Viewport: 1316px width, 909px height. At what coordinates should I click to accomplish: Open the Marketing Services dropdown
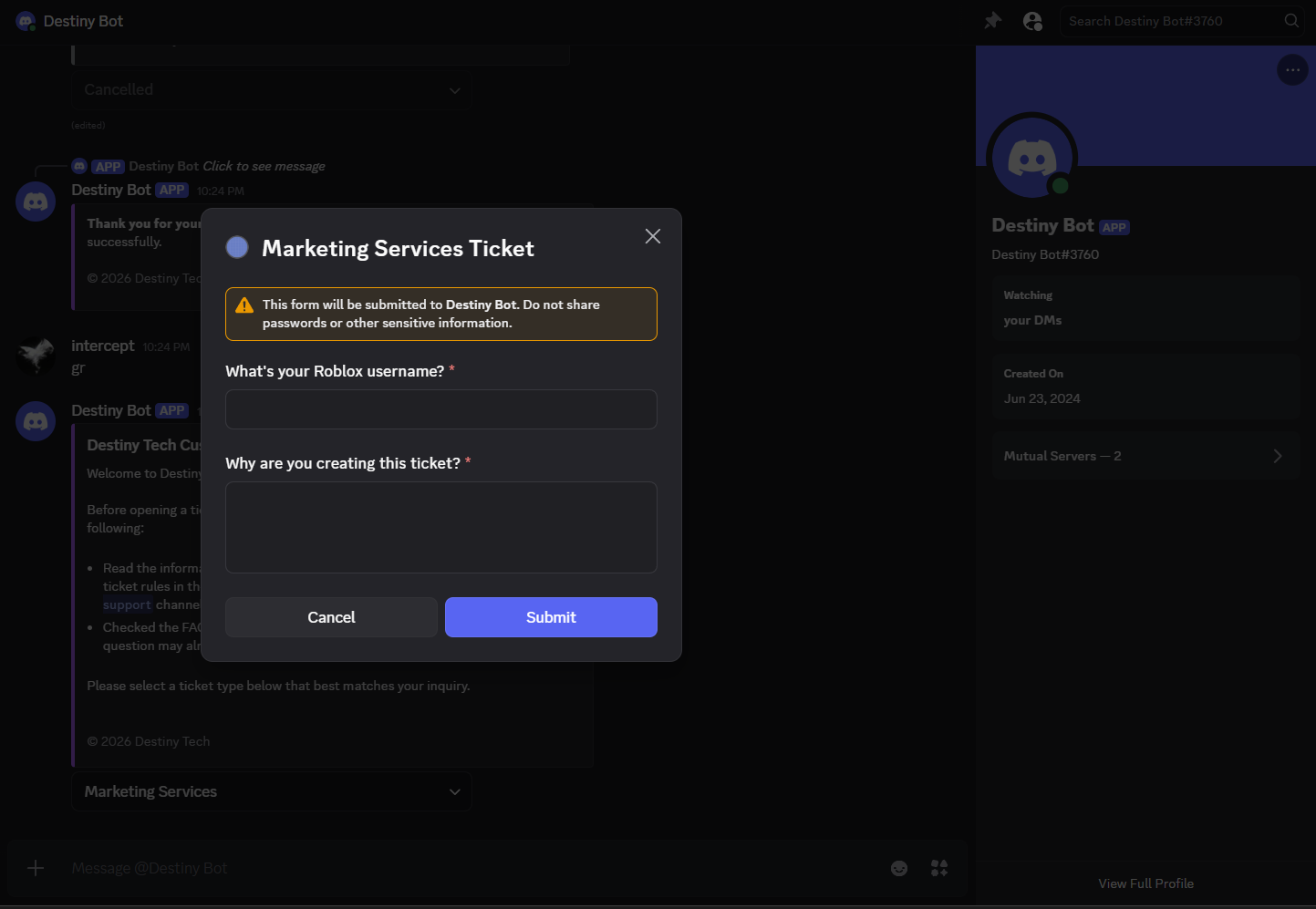[x=272, y=791]
